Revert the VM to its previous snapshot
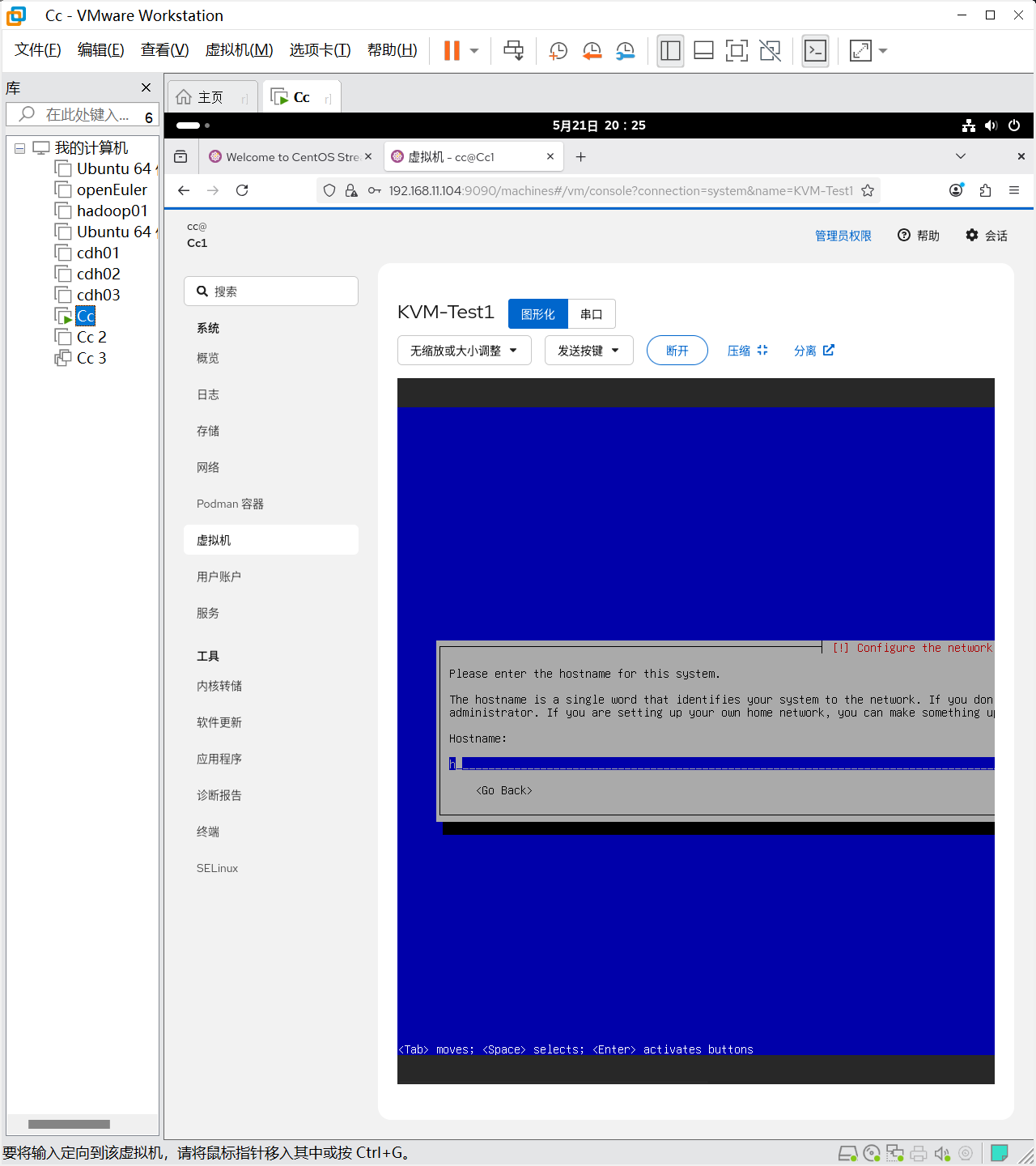The width and height of the screenshot is (1036, 1166). click(x=592, y=50)
